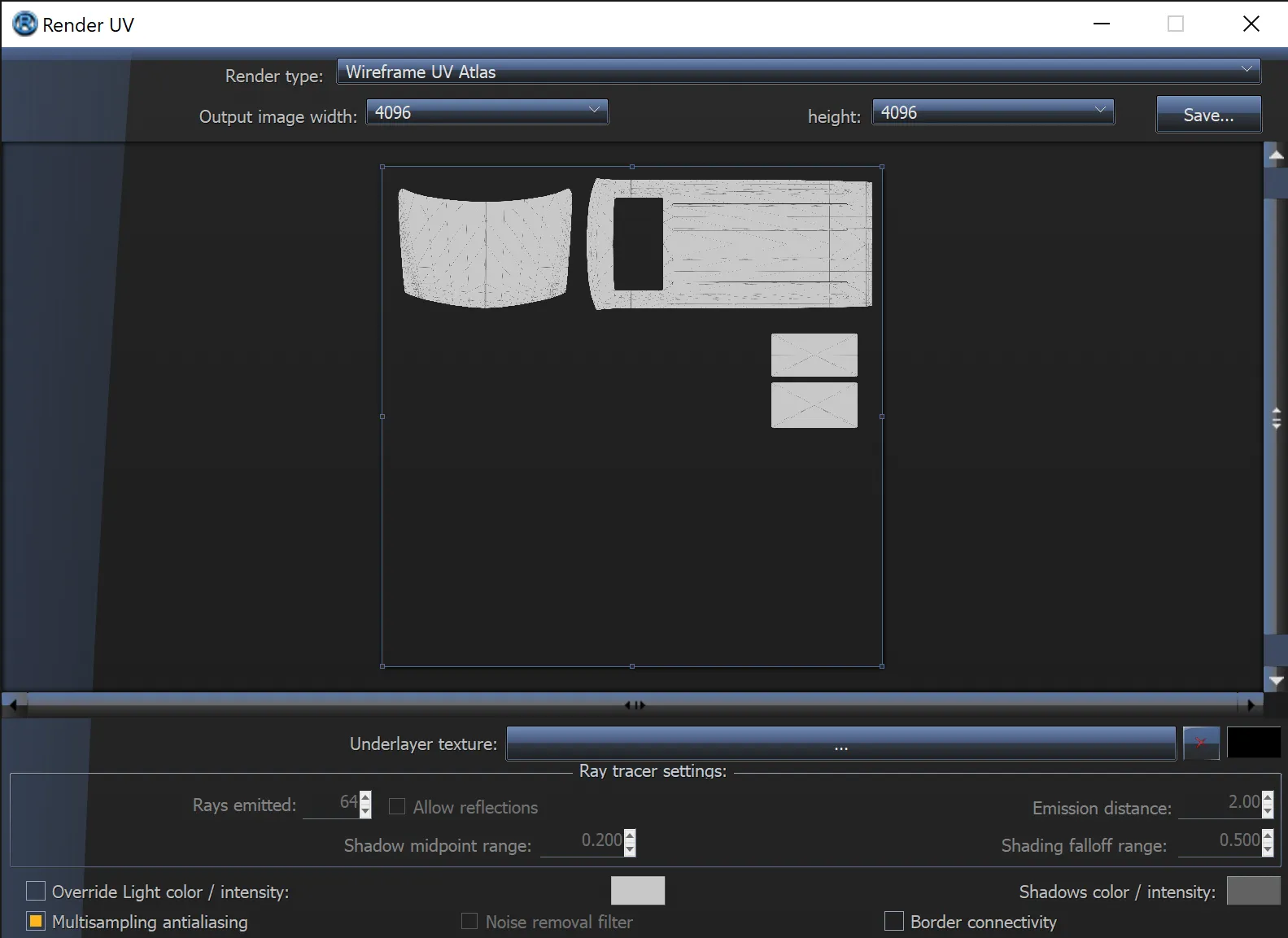Pick the Shadows color / intensity swatch
The height and width of the screenshot is (938, 1288).
click(x=1253, y=891)
